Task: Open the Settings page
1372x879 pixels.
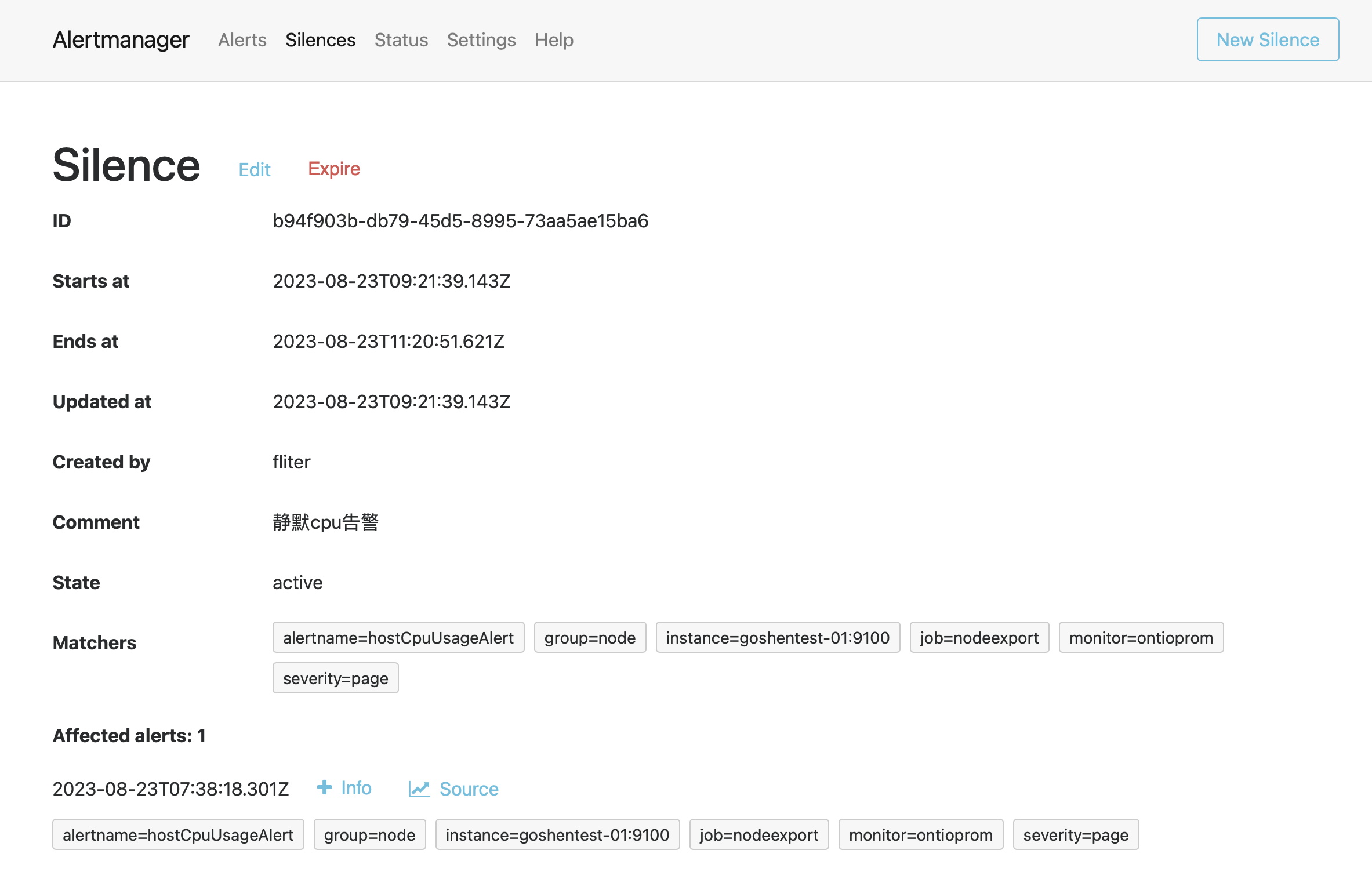Action: click(481, 40)
